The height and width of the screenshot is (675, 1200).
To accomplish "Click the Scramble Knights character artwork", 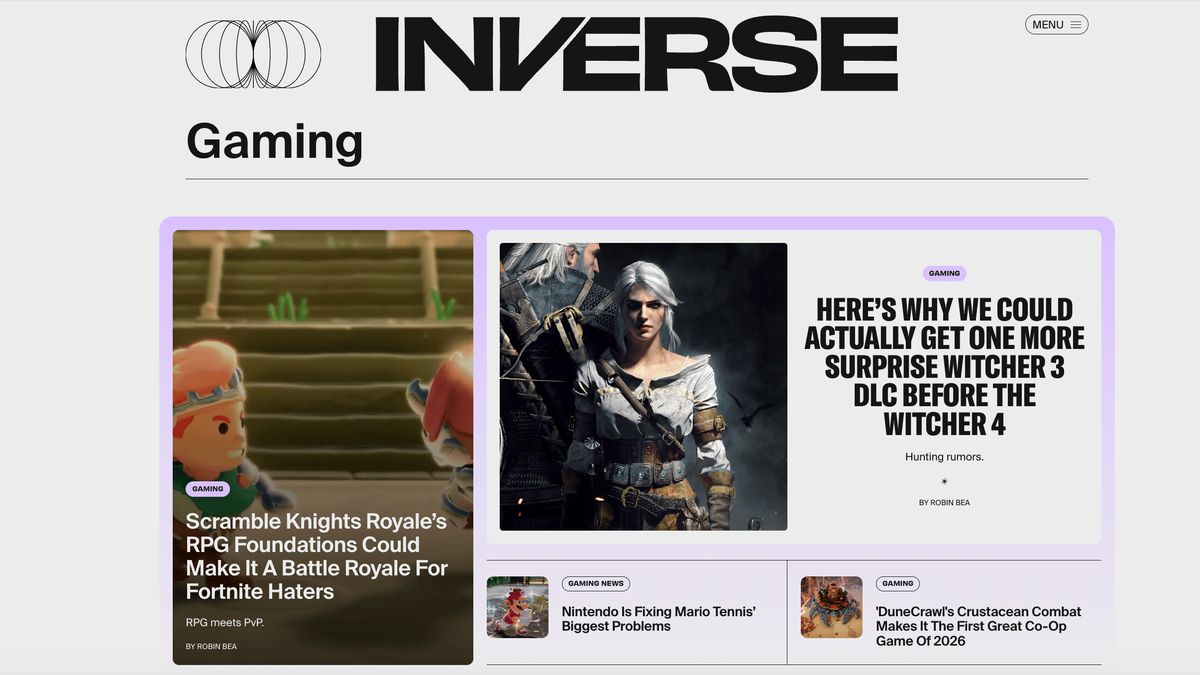I will [x=322, y=350].
